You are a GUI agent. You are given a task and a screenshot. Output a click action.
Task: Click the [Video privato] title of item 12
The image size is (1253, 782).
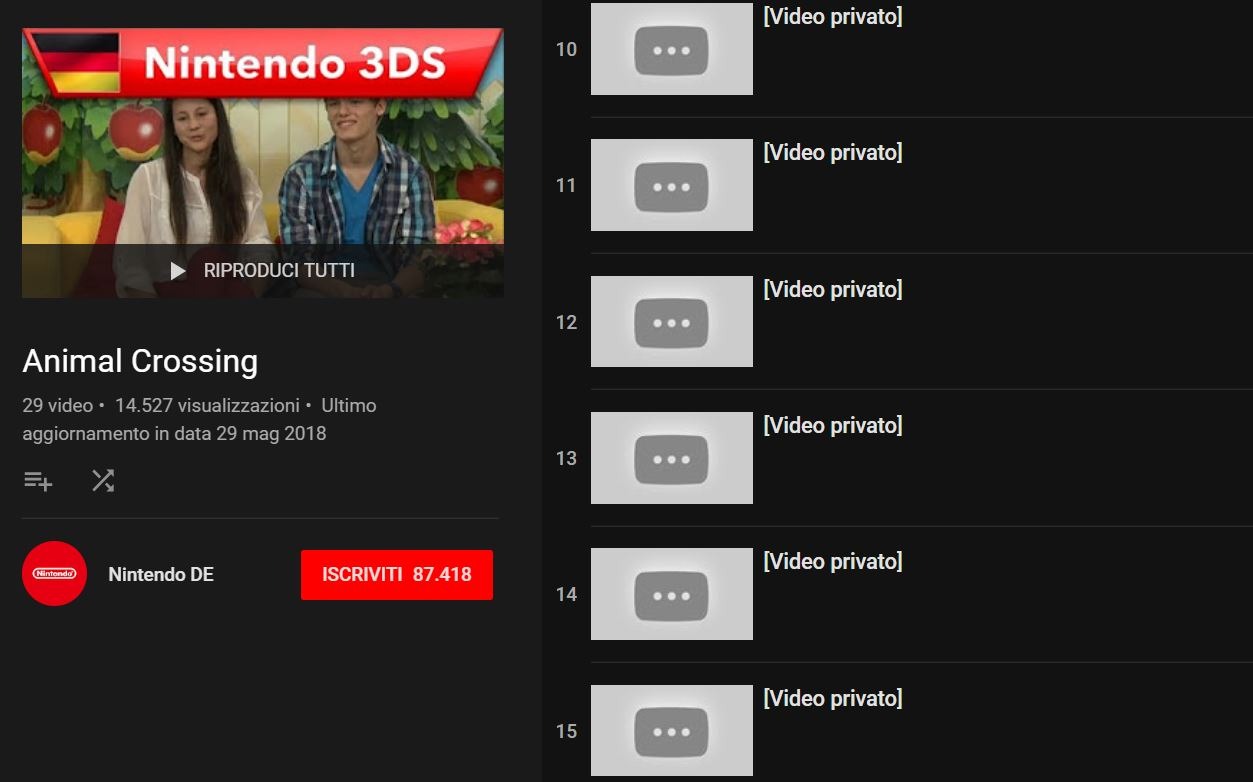point(833,290)
